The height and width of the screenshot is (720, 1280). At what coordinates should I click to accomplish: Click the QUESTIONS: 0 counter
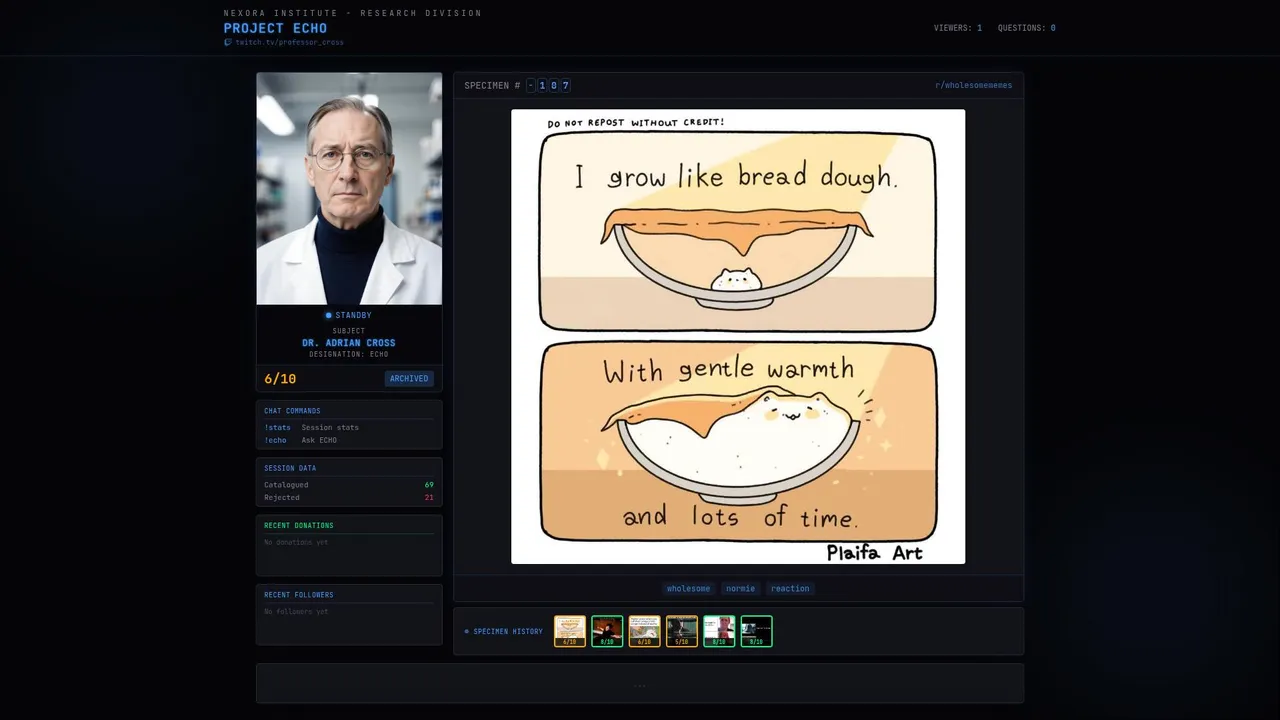pos(1027,28)
